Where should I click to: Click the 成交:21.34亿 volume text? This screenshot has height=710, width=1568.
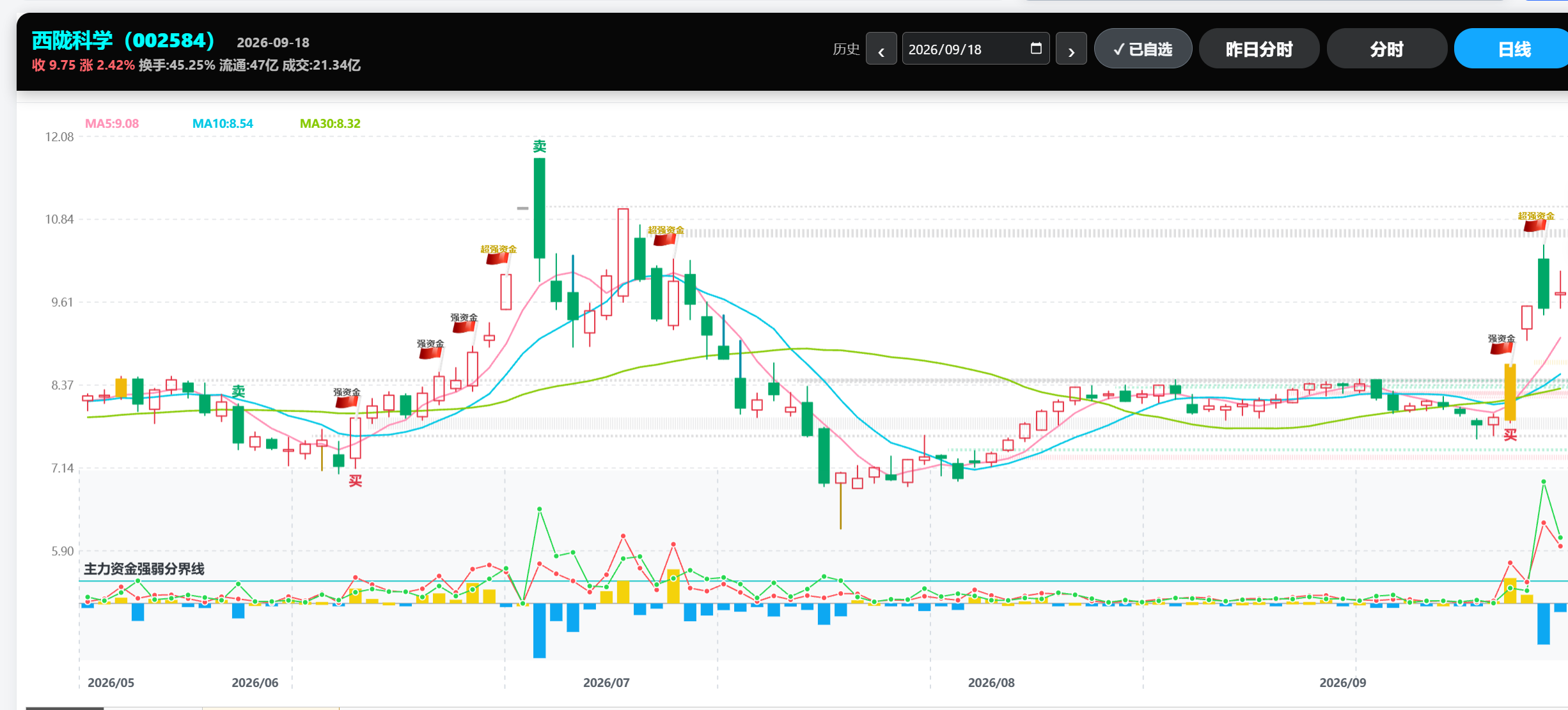[x=322, y=65]
